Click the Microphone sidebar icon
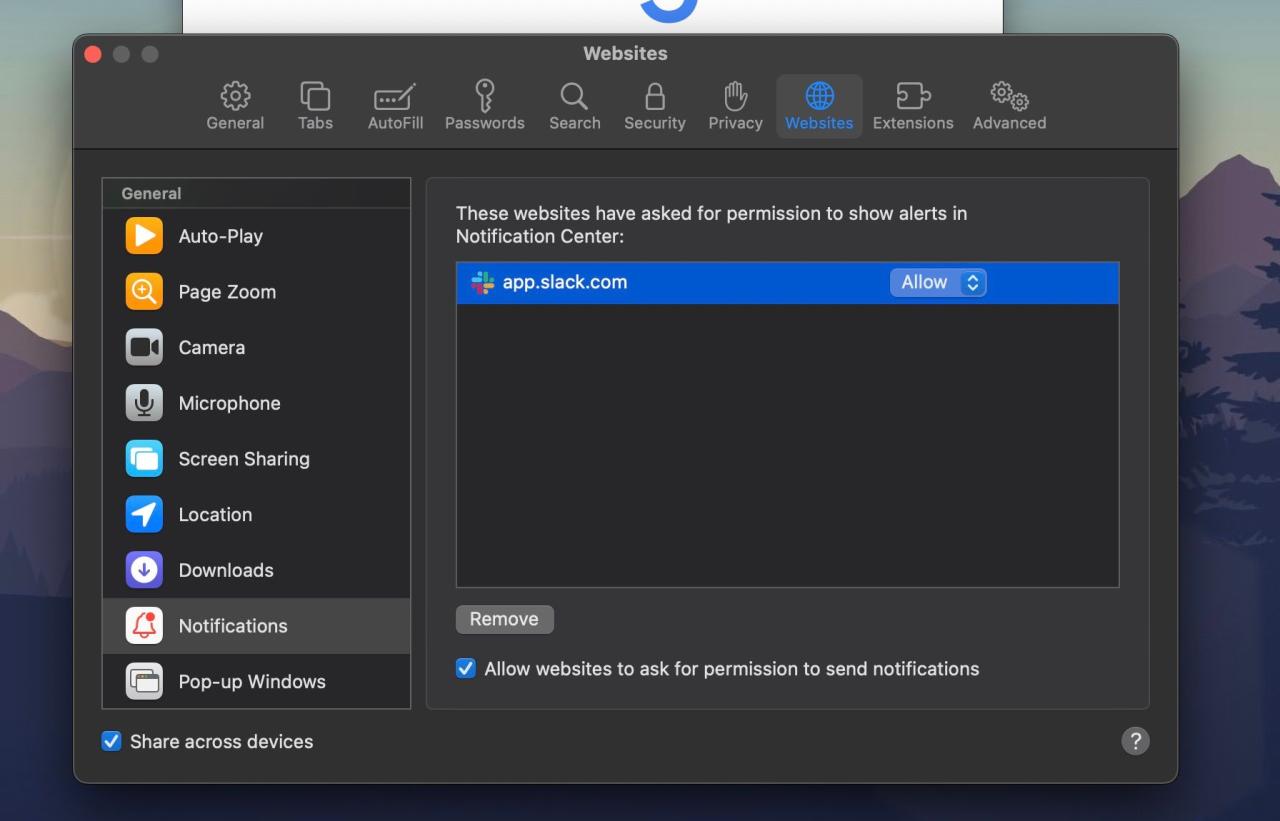The image size is (1280, 821). (x=144, y=403)
